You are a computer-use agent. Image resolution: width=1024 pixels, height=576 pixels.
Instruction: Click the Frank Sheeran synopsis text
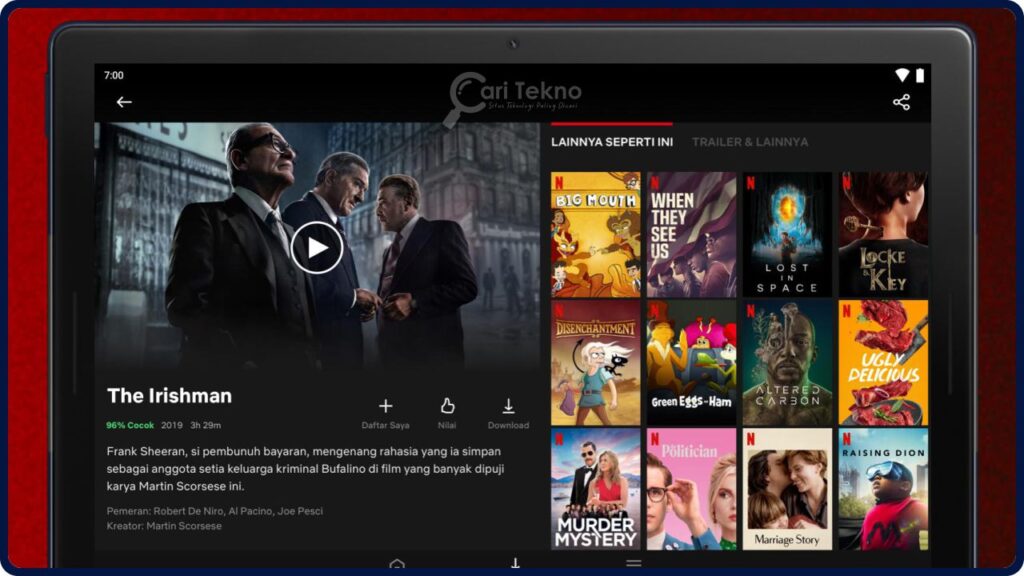pos(305,468)
